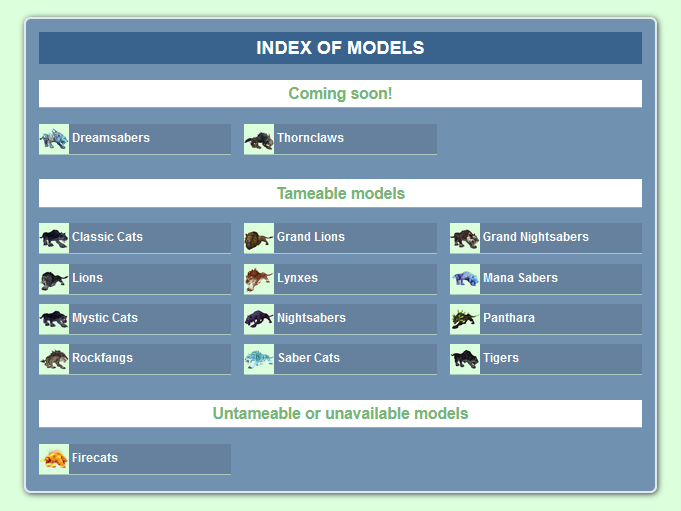Open the Firecats text link

coord(95,458)
